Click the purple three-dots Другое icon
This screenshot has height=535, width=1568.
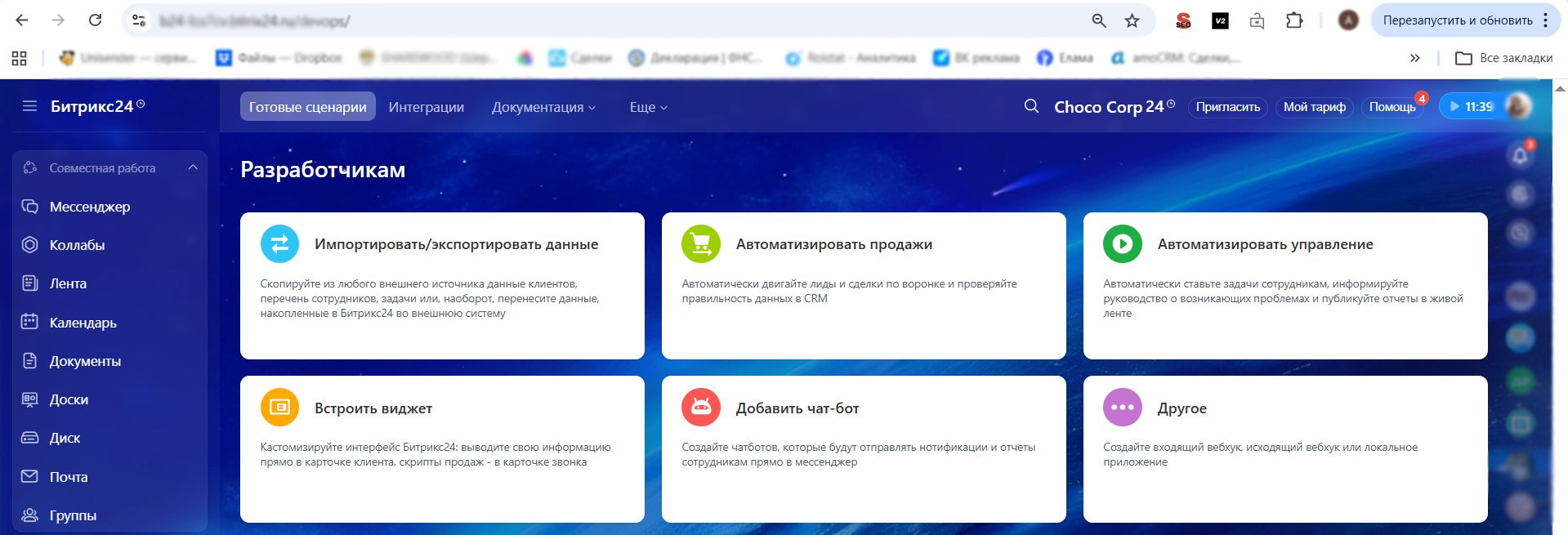tap(1123, 408)
